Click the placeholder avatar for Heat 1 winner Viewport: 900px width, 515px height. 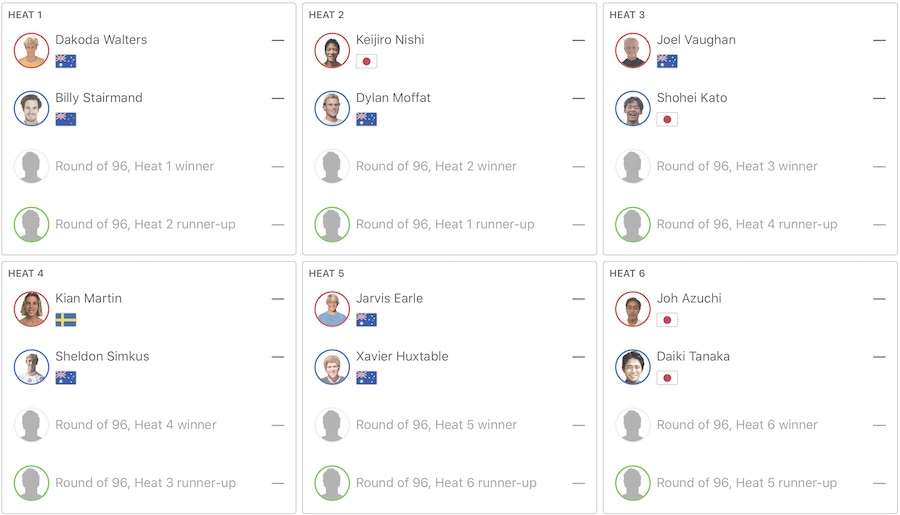[x=32, y=167]
